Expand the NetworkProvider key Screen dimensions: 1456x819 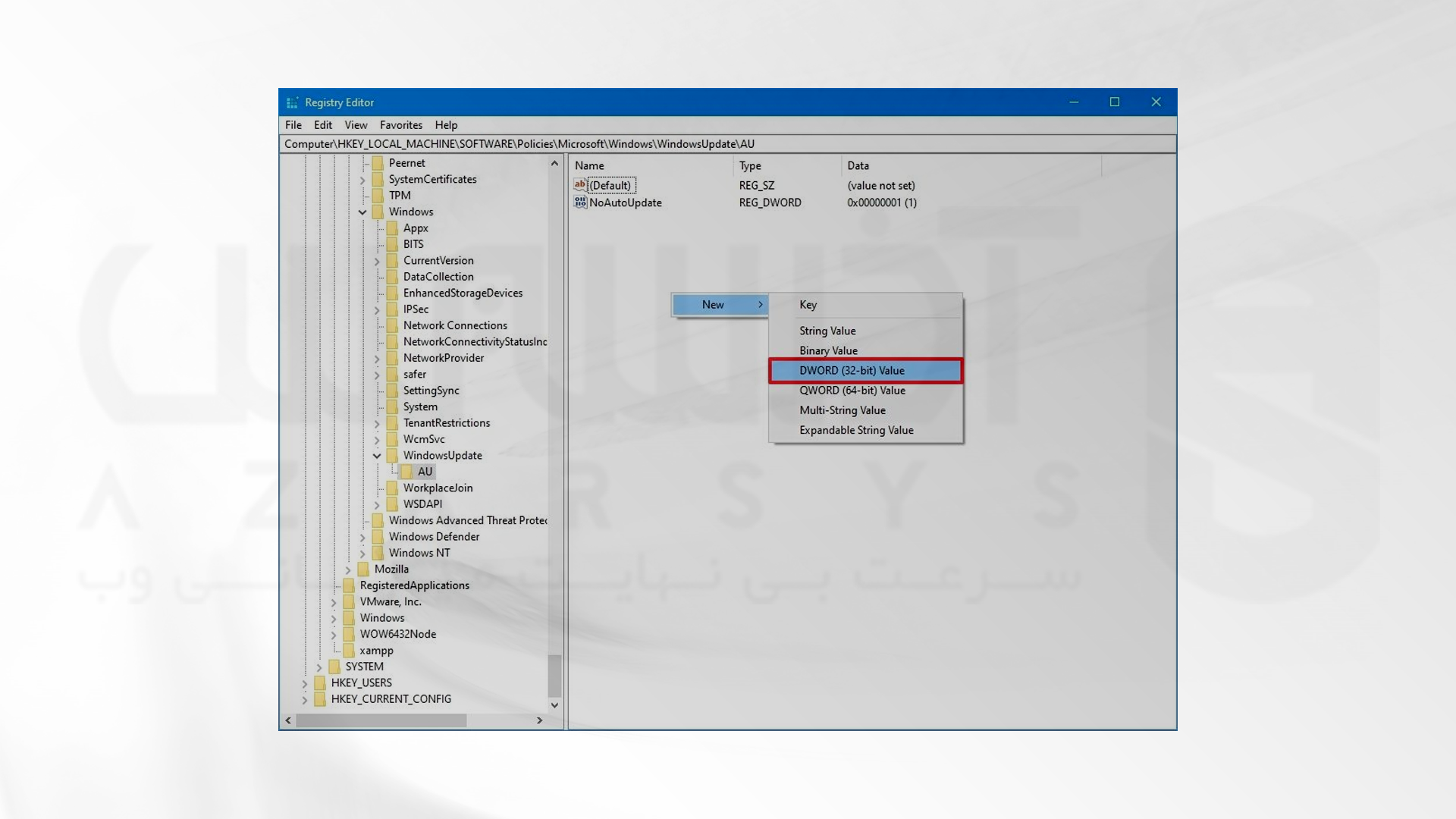pyautogui.click(x=377, y=358)
